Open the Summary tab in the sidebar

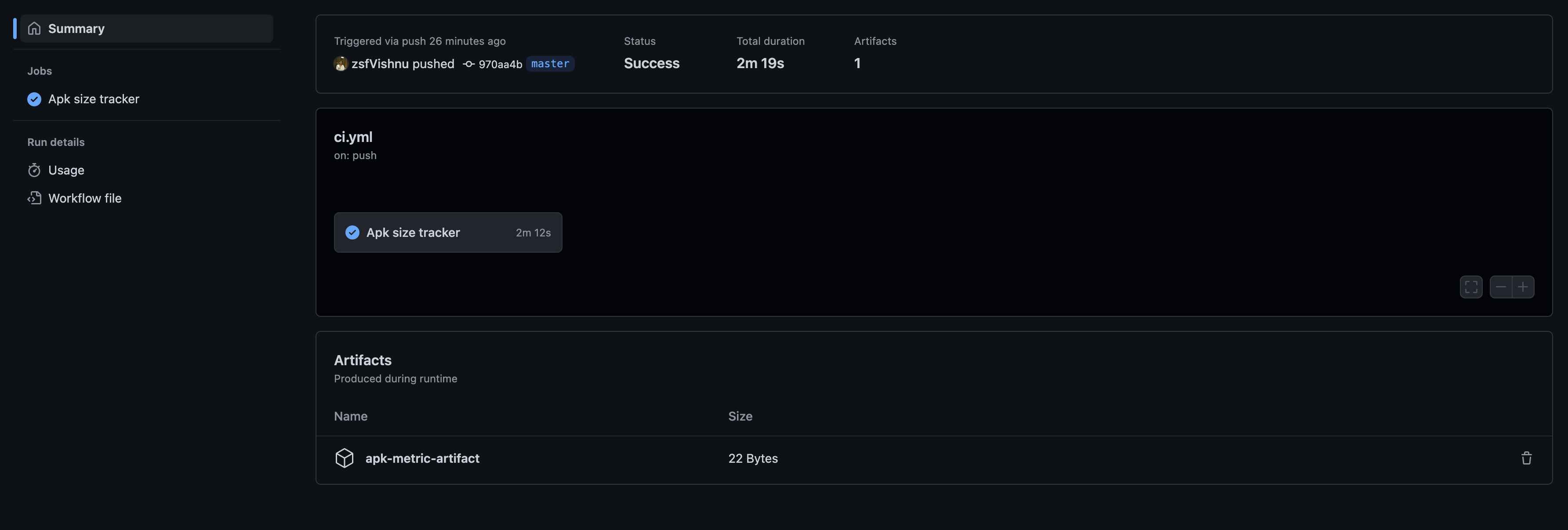(x=76, y=28)
